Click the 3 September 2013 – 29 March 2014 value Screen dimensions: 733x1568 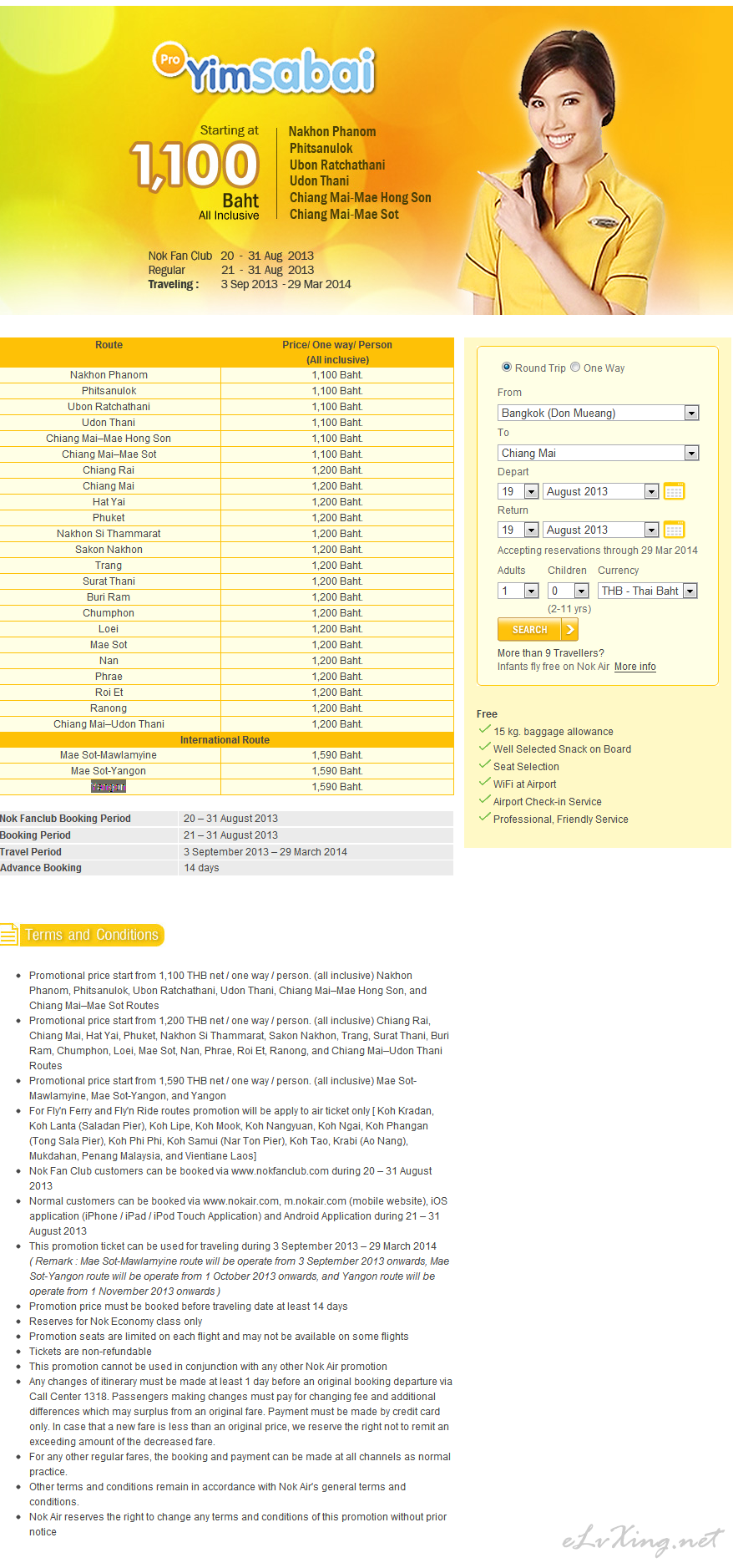265,852
